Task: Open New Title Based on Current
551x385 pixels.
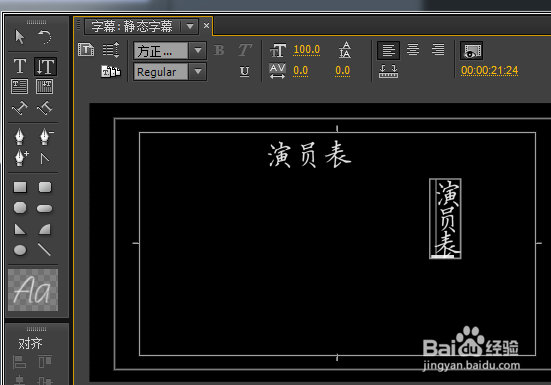Action: coord(86,50)
